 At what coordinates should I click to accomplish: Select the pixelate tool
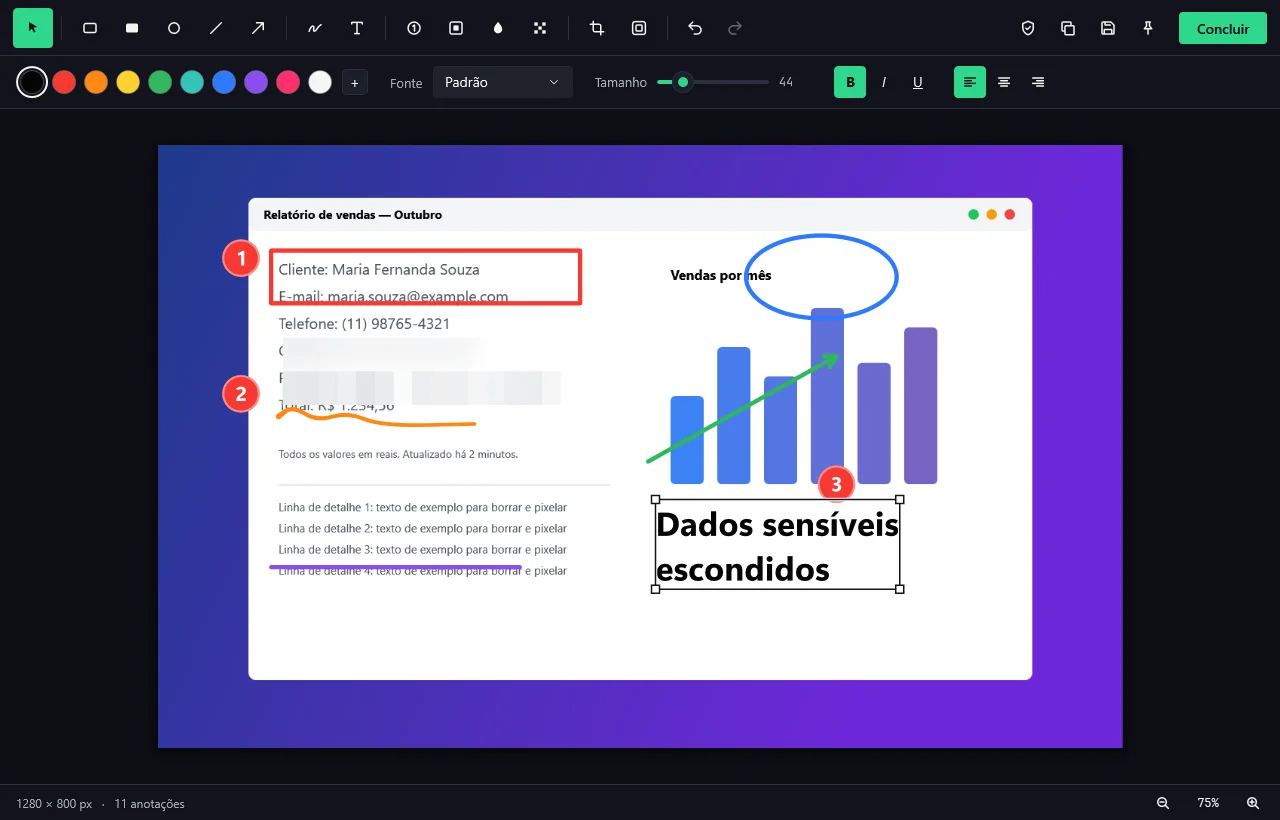coord(540,28)
